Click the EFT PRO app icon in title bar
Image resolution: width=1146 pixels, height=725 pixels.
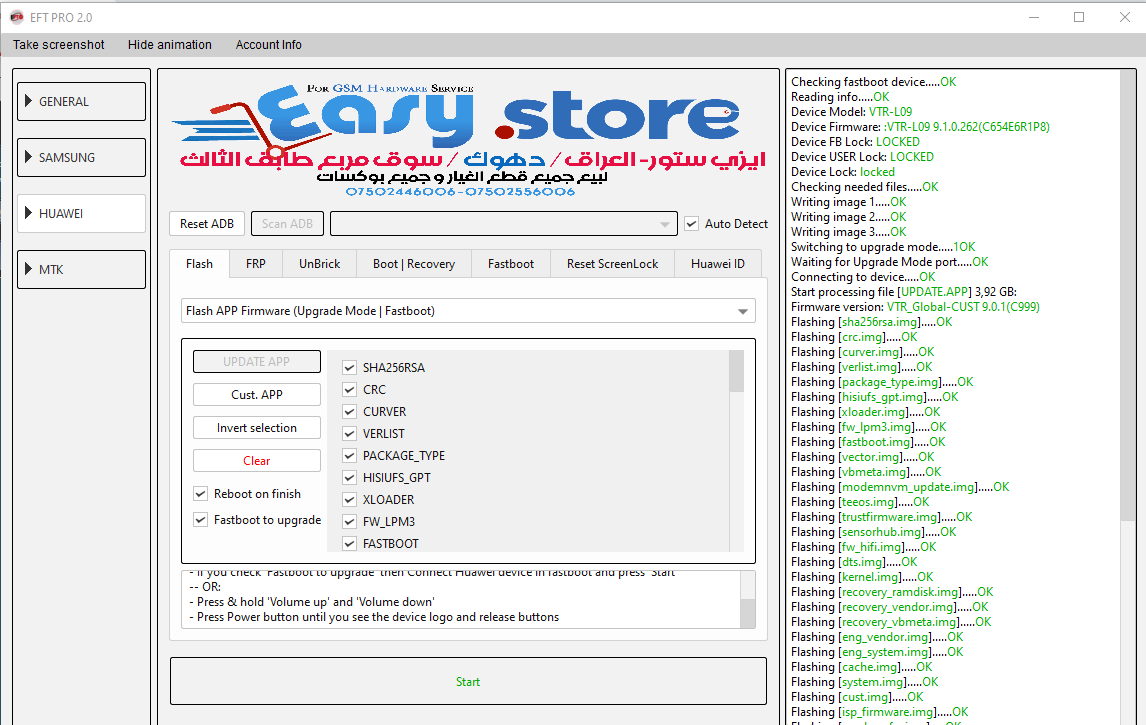16,17
